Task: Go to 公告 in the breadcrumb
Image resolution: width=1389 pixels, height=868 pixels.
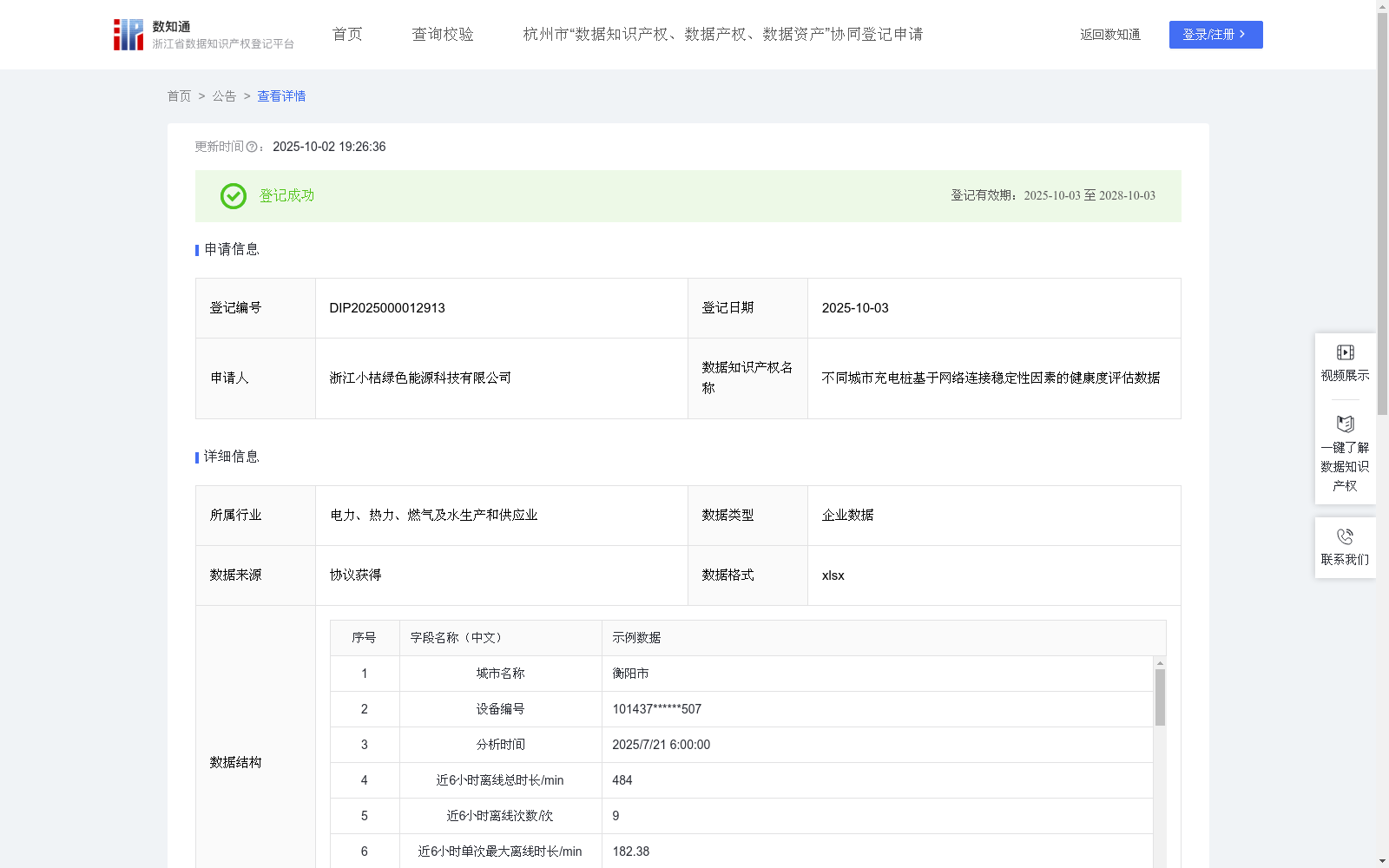Action: tap(224, 96)
